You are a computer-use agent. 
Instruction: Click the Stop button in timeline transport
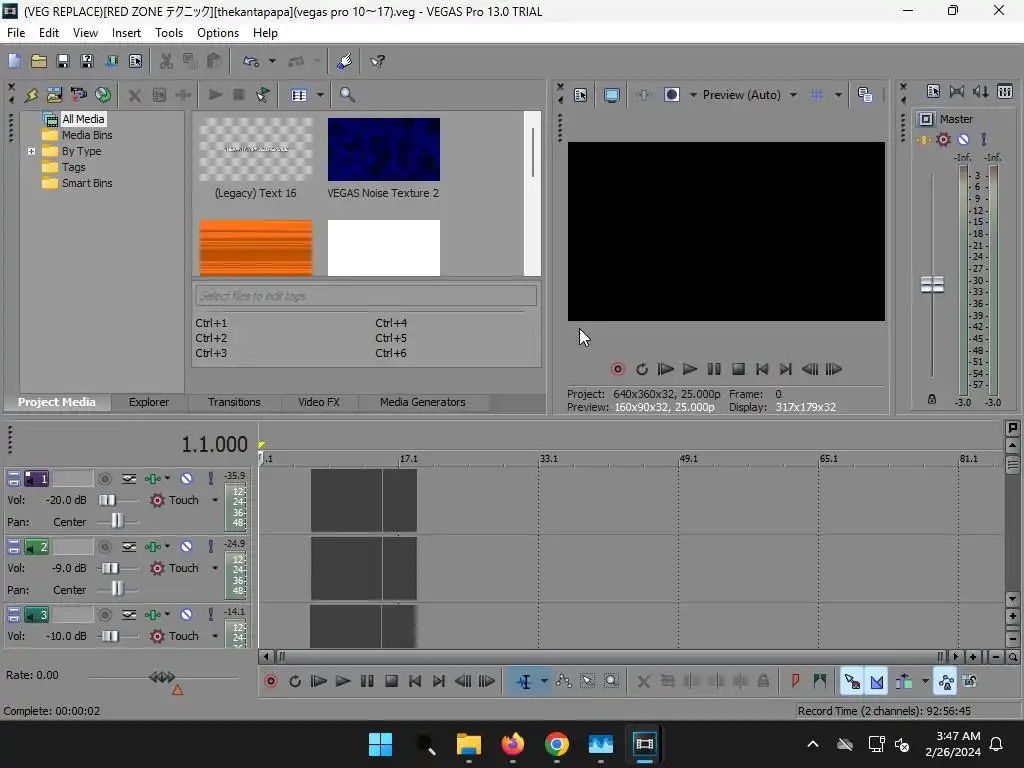[x=391, y=682]
